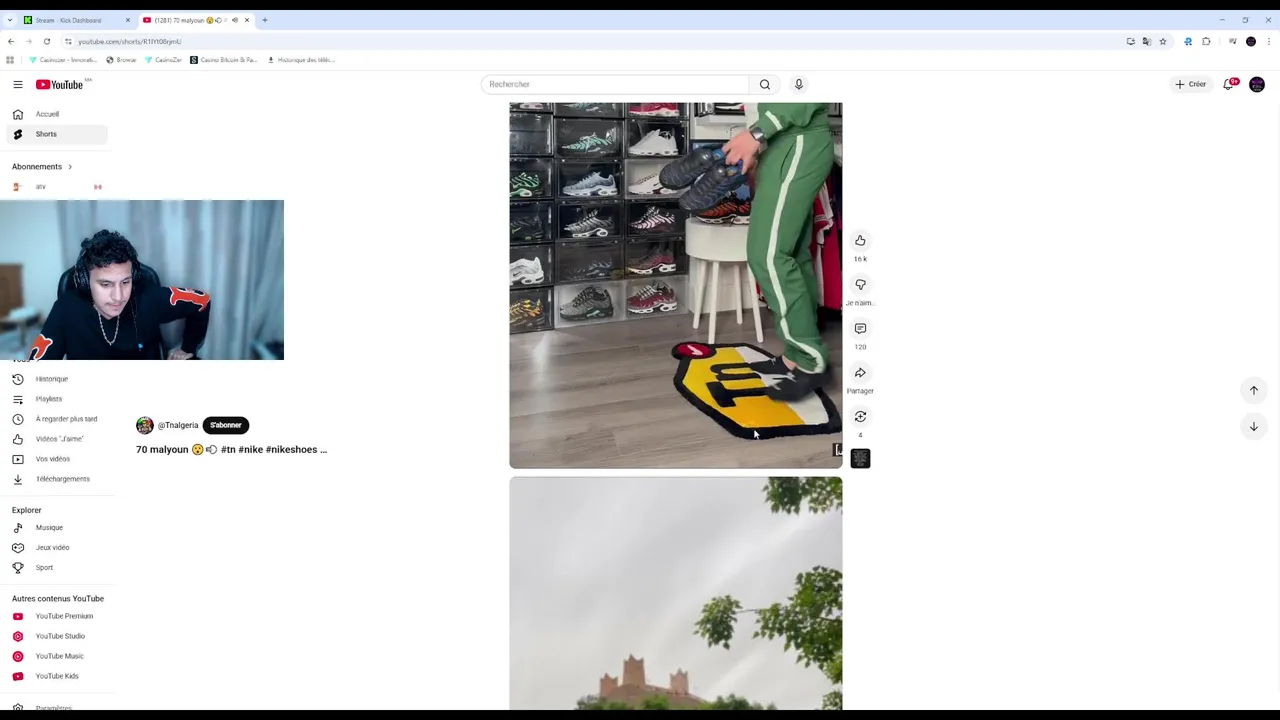The width and height of the screenshot is (1280, 720).
Task: Remix the short
Action: [860, 417]
